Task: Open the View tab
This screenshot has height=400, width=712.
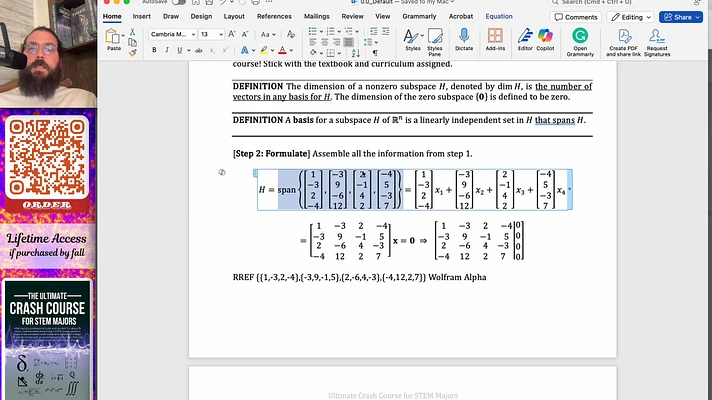Action: 382,16
